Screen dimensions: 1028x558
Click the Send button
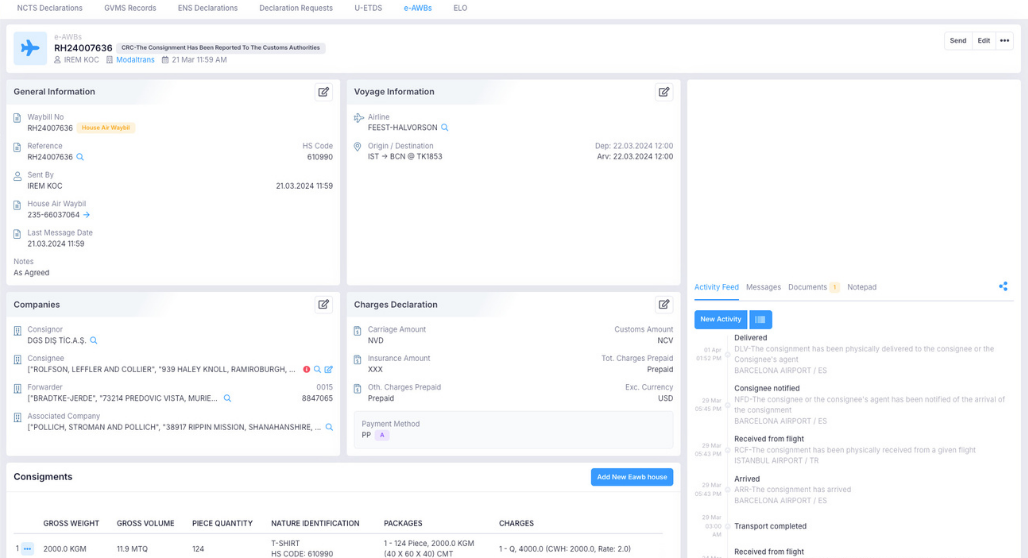tap(958, 41)
